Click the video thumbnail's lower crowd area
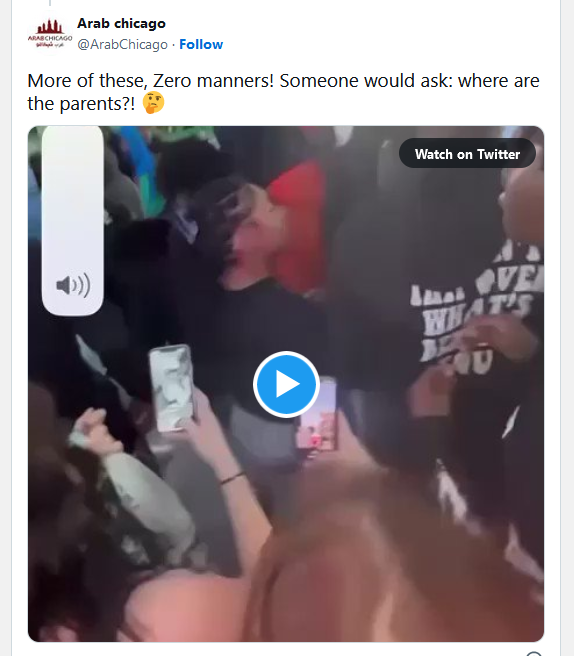This screenshot has height=656, width=574. click(x=286, y=565)
